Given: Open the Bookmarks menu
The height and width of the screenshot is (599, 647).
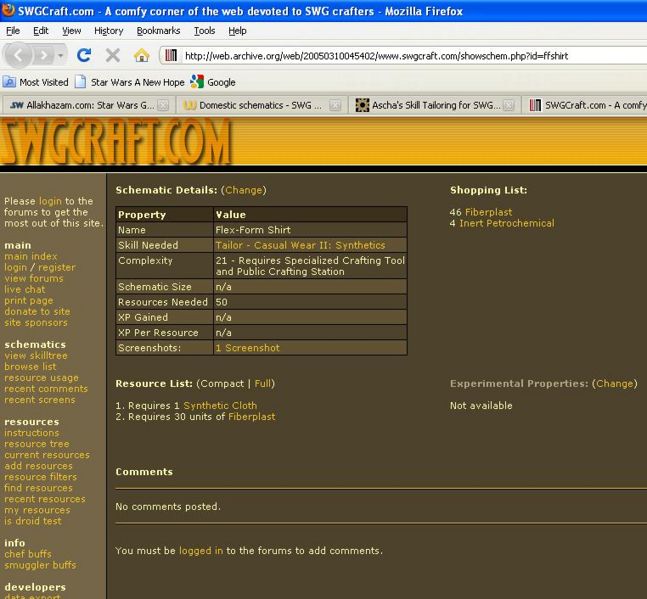Looking at the screenshot, I should tap(158, 31).
